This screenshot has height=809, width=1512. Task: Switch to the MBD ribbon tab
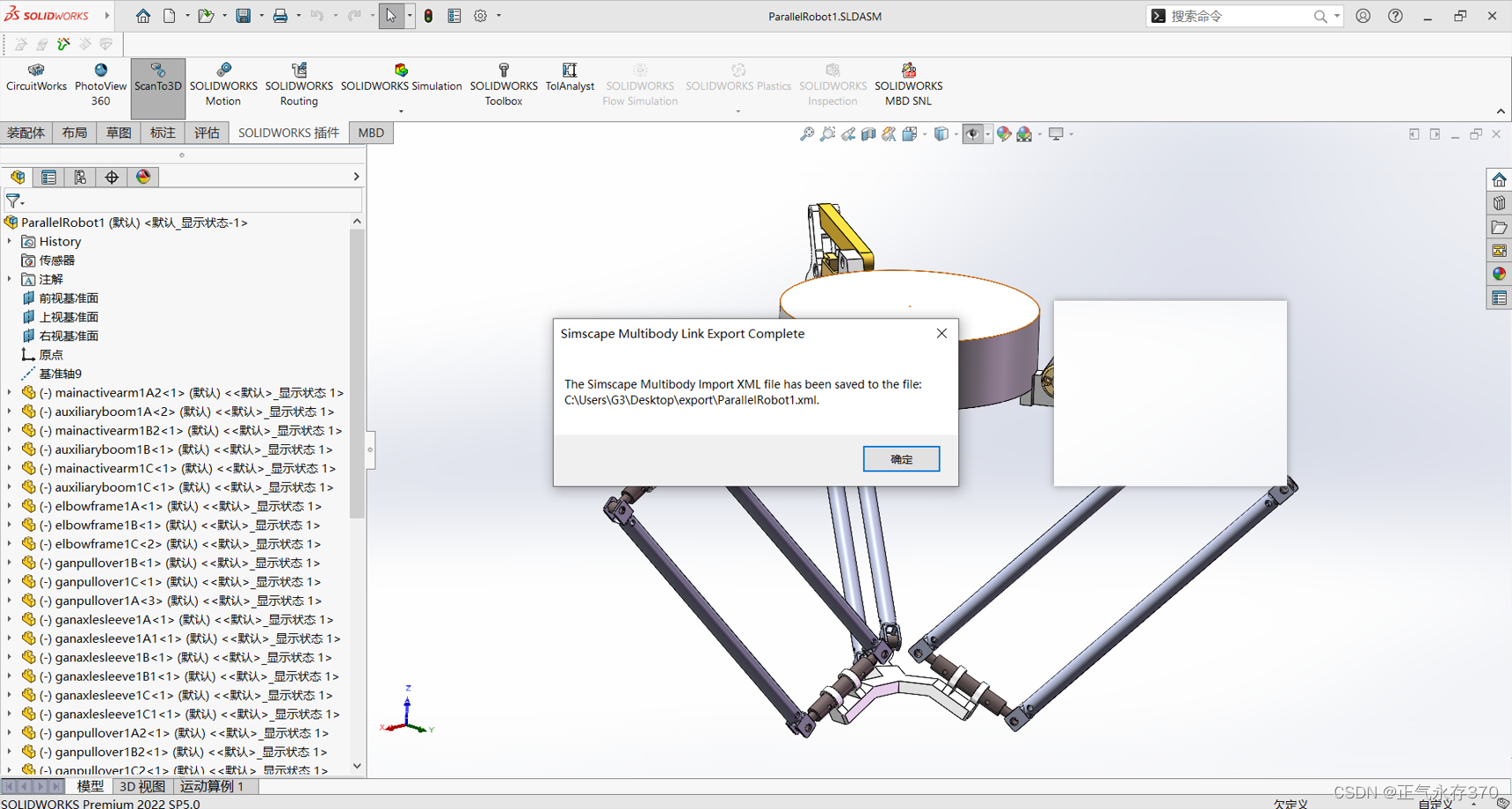(x=370, y=133)
